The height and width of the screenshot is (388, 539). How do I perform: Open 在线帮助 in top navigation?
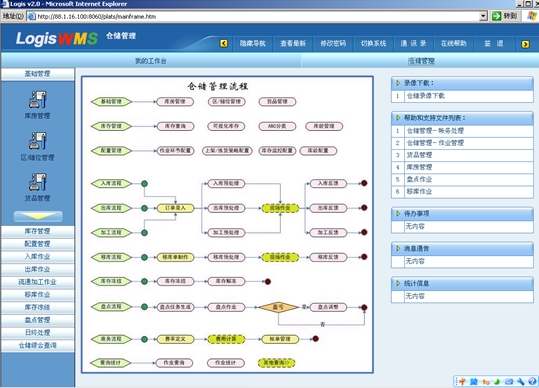pyautogui.click(x=454, y=43)
